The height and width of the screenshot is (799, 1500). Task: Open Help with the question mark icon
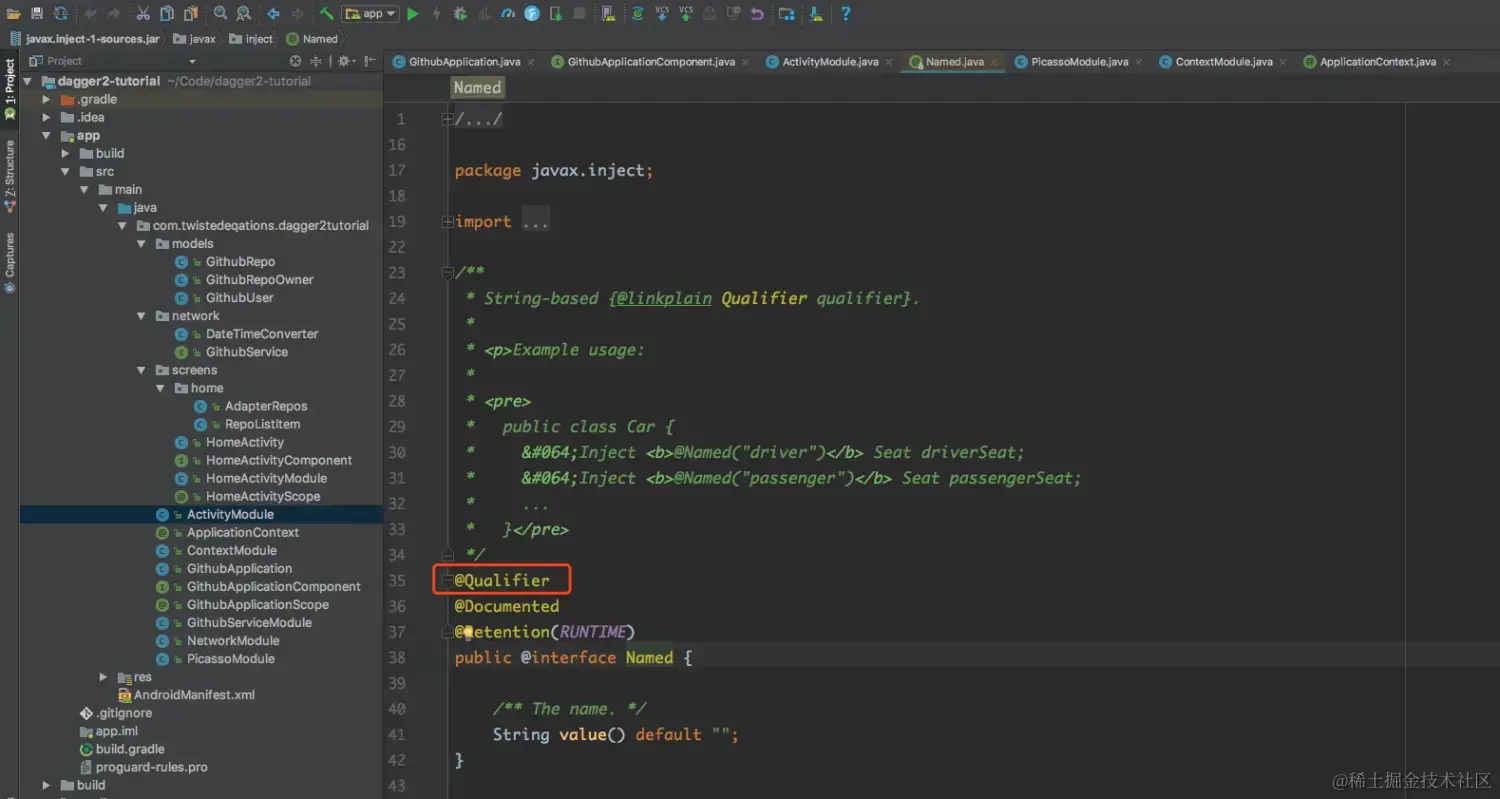[x=845, y=14]
